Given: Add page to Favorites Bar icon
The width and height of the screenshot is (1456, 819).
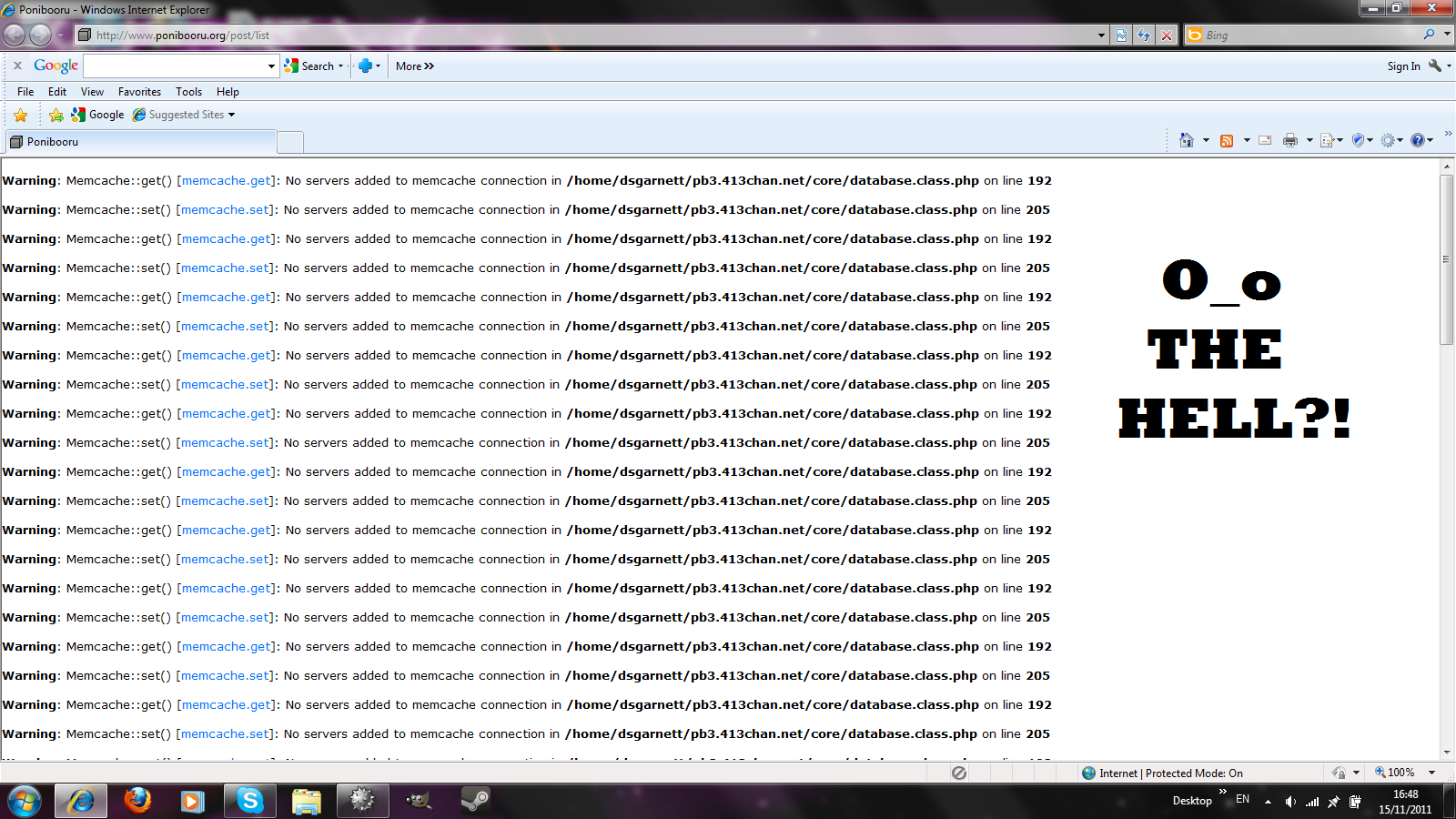Looking at the screenshot, I should pos(56,115).
